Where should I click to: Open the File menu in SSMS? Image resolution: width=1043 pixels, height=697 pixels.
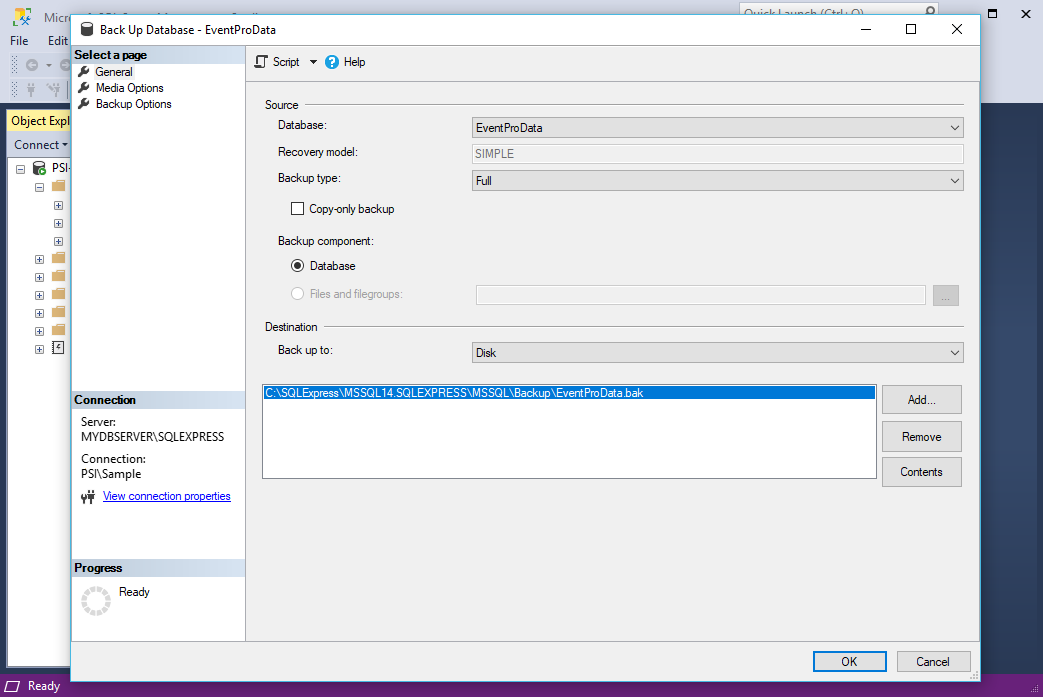pos(19,41)
